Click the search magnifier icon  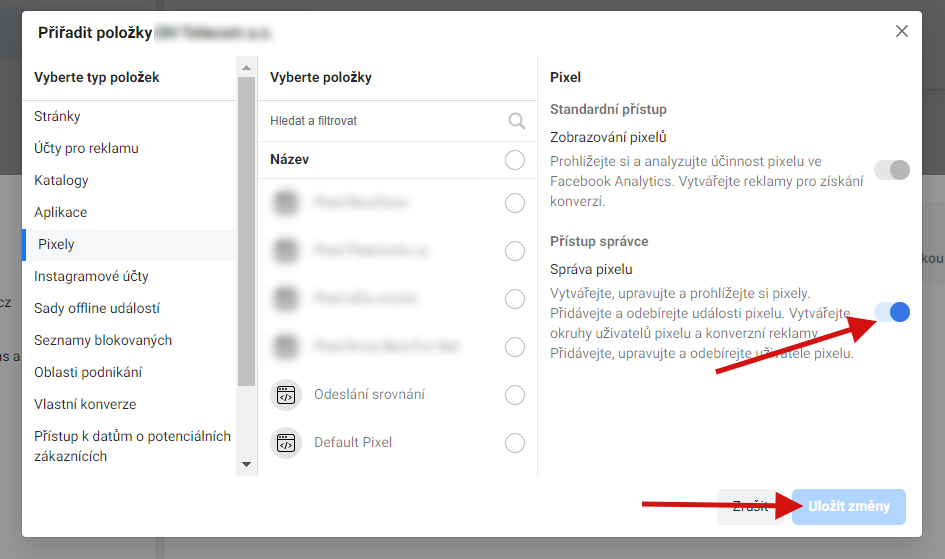[516, 121]
